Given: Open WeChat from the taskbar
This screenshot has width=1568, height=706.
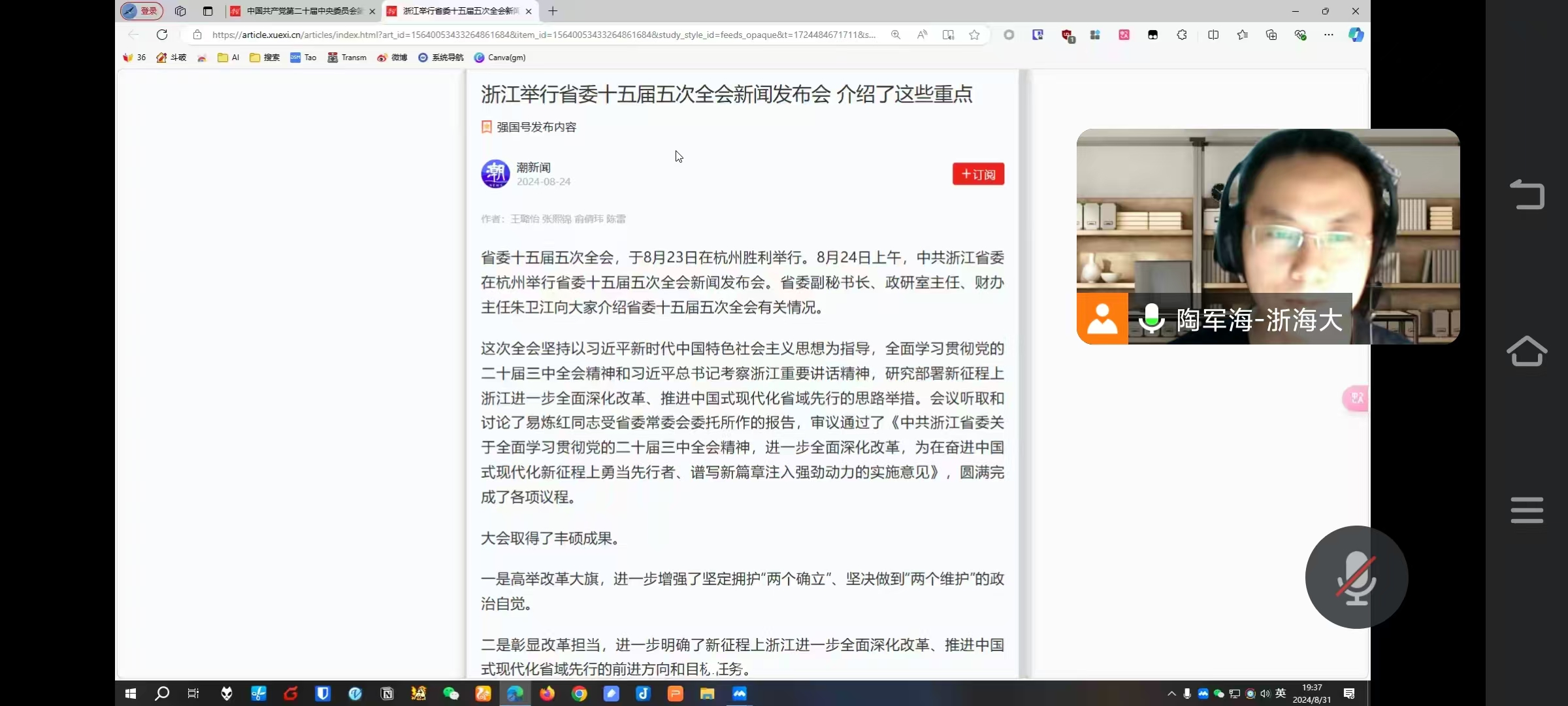Looking at the screenshot, I should click(451, 694).
